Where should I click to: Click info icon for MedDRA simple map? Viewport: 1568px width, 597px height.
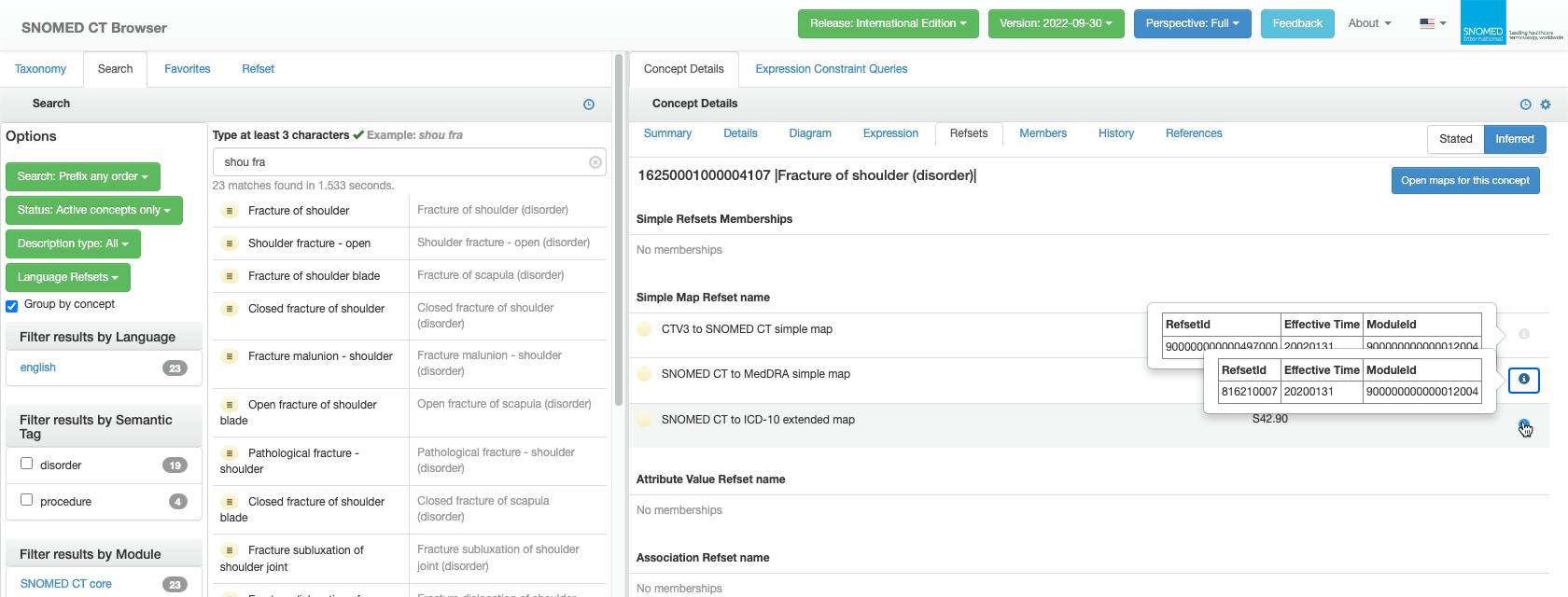(1524, 380)
